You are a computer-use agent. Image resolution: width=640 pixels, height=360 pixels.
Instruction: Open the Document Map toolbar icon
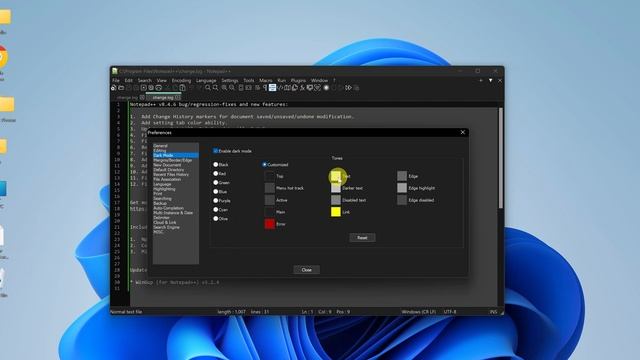tap(287, 88)
